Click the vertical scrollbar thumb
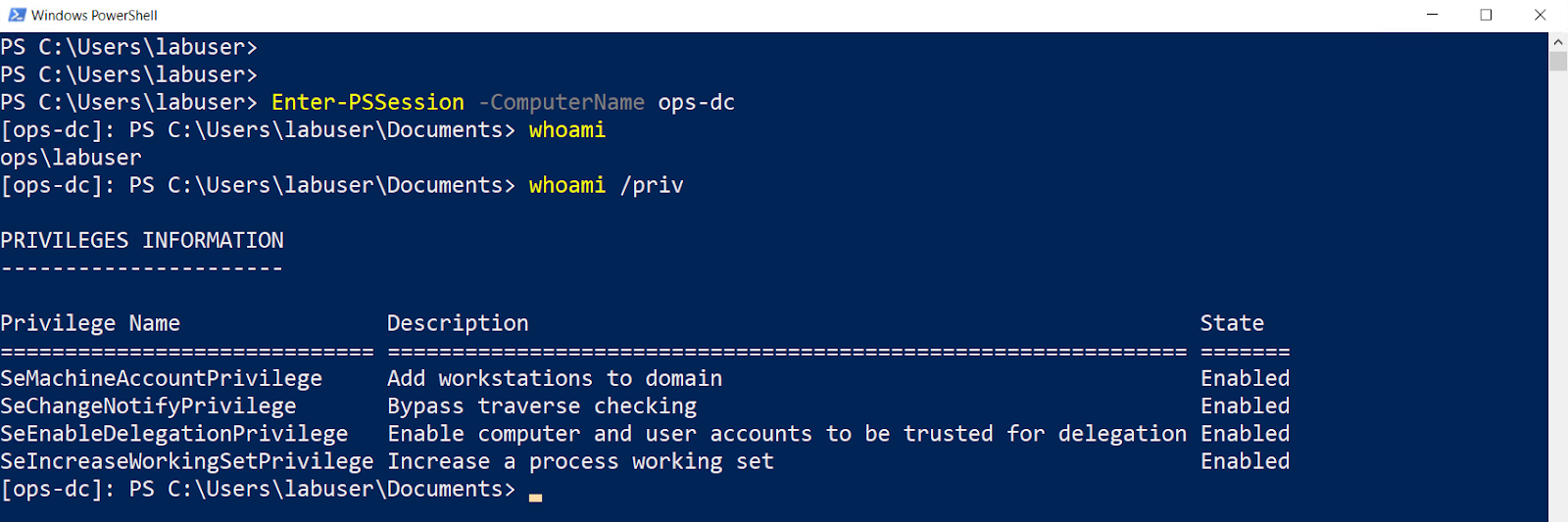1568x522 pixels. pyautogui.click(x=1558, y=61)
